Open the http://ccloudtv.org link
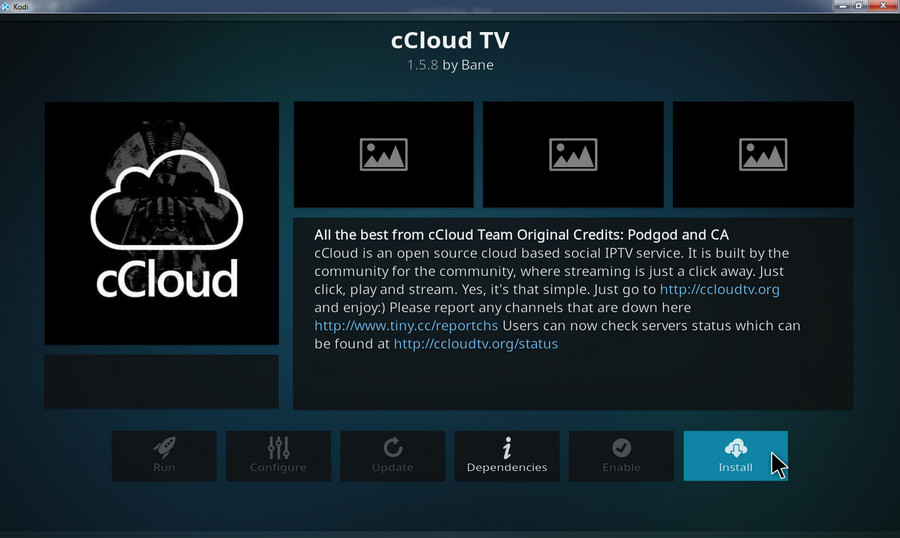 tap(720, 289)
